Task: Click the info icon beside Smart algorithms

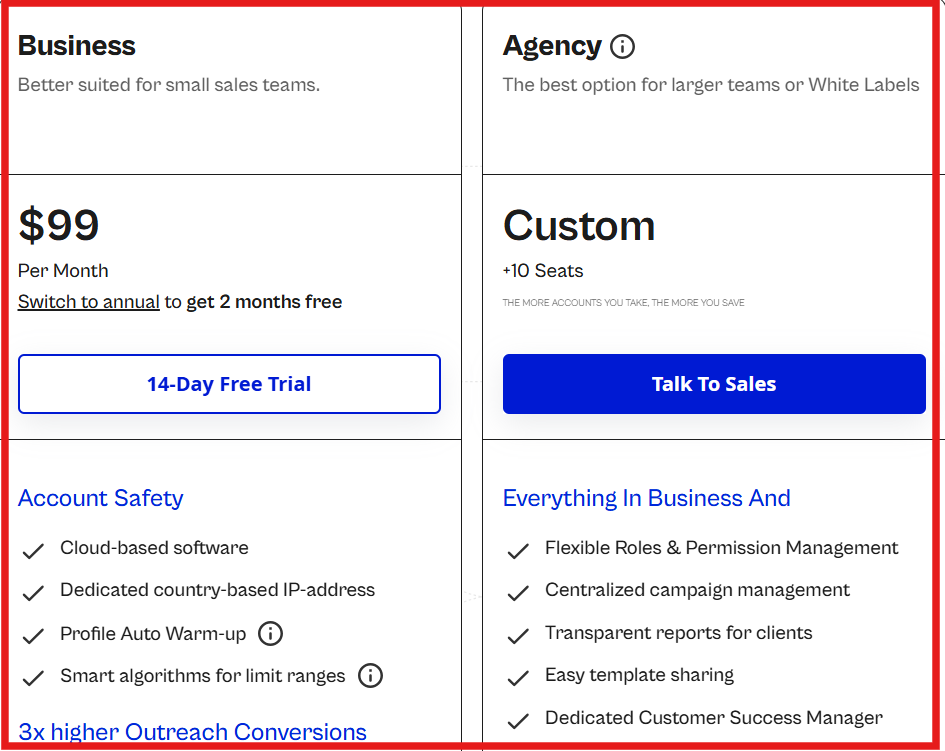Action: pyautogui.click(x=370, y=675)
